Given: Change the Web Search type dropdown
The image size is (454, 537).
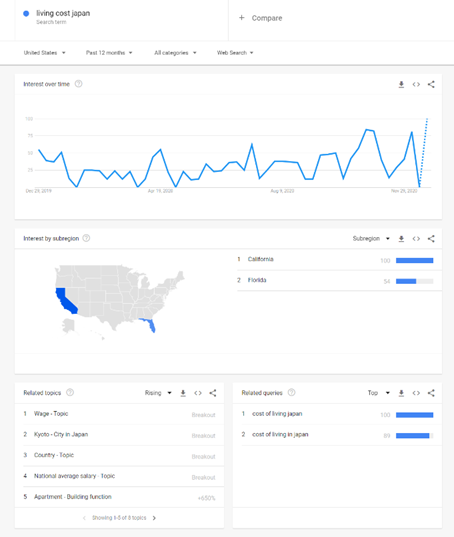Looking at the screenshot, I should click(235, 53).
